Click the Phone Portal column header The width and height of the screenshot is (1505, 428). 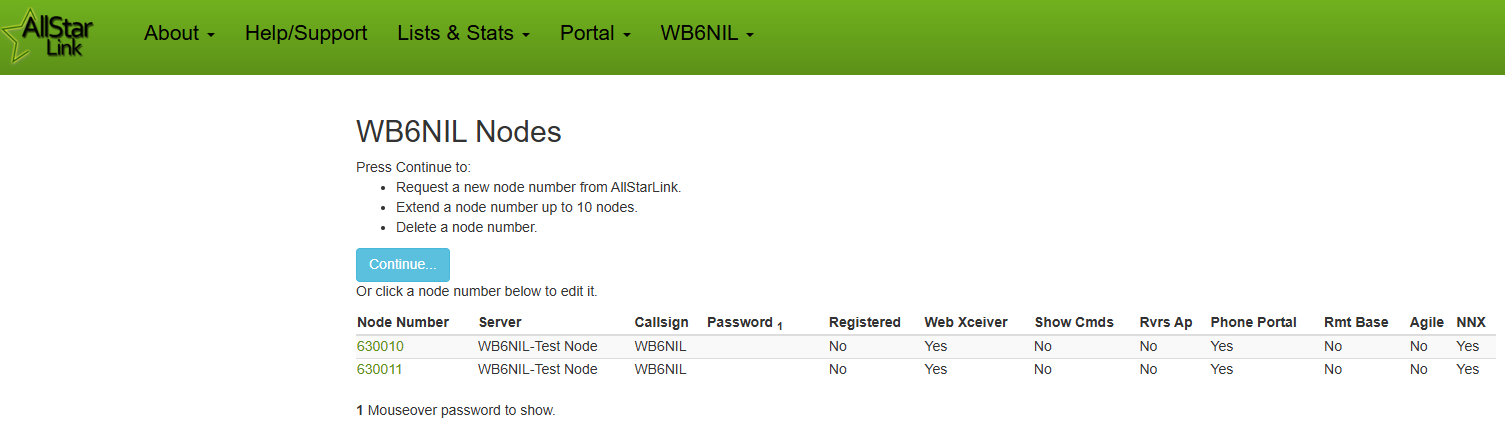click(1253, 322)
